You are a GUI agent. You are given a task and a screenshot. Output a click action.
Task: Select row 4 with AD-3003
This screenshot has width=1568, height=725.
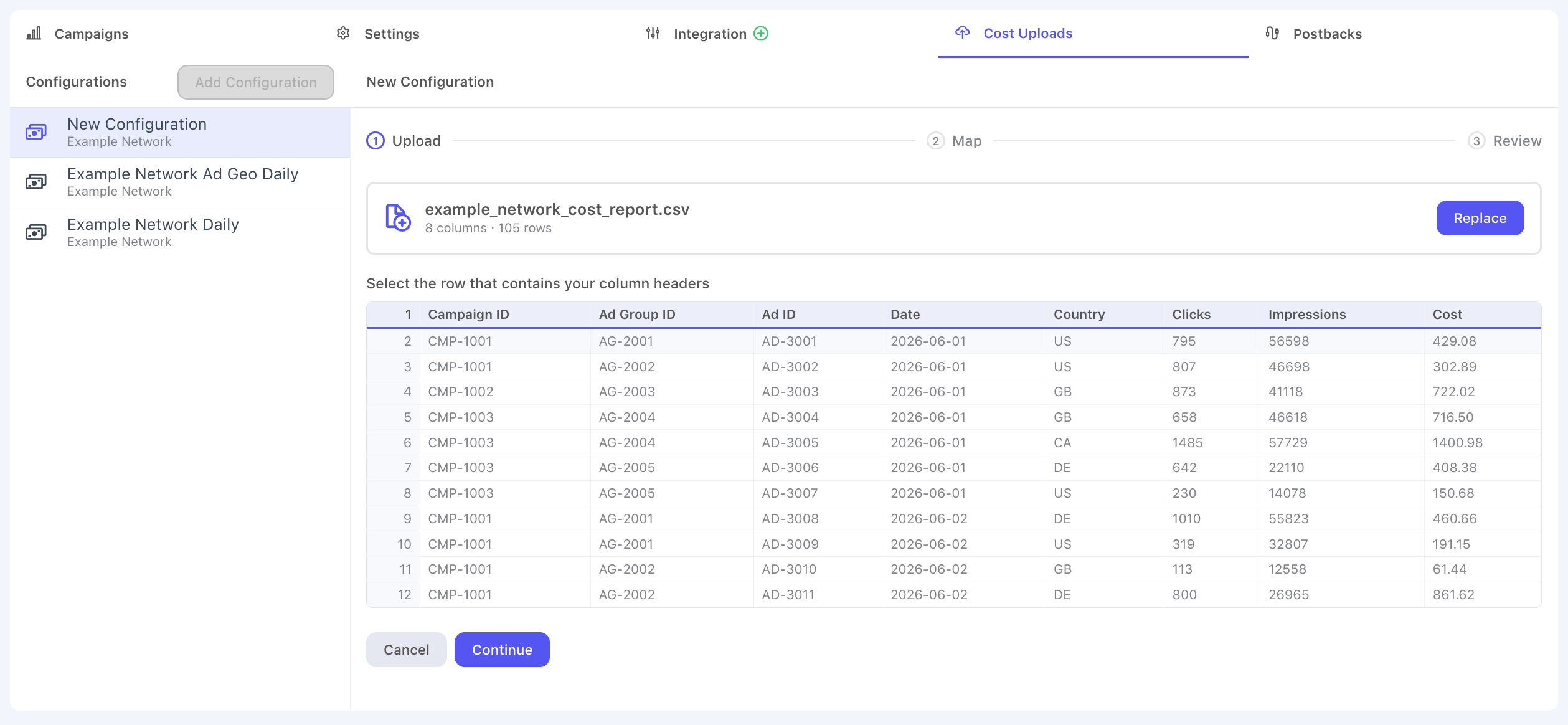click(x=953, y=392)
